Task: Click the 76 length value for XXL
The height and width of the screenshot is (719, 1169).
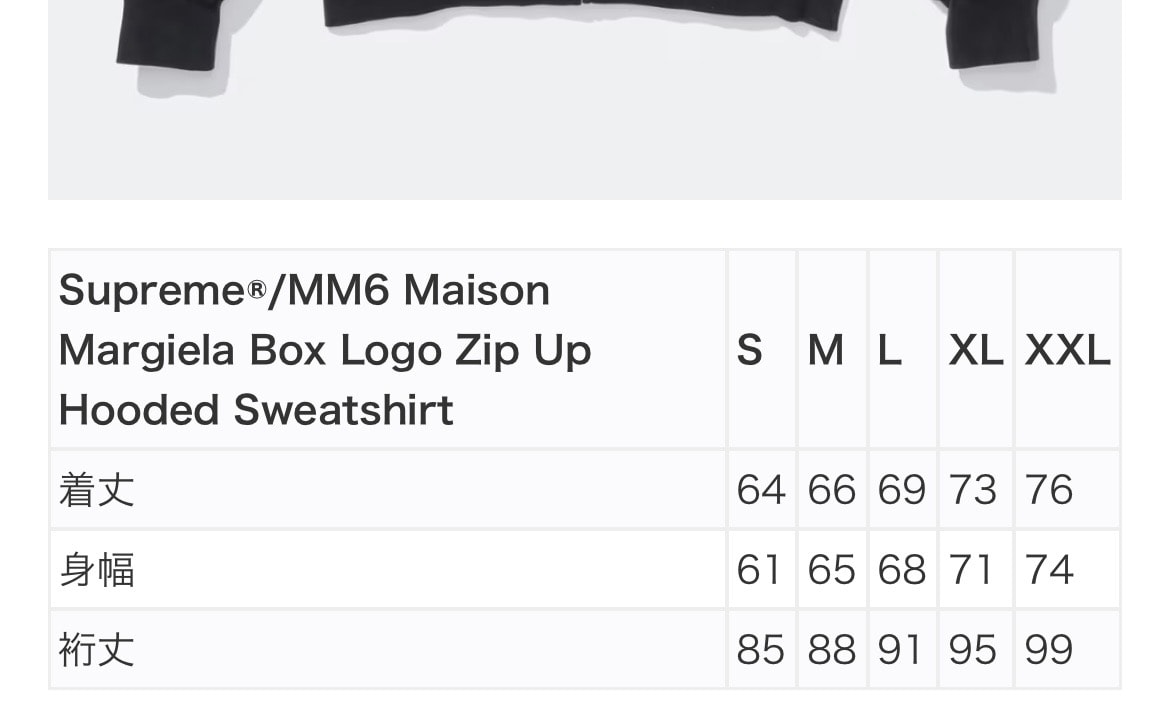Action: (x=1049, y=490)
